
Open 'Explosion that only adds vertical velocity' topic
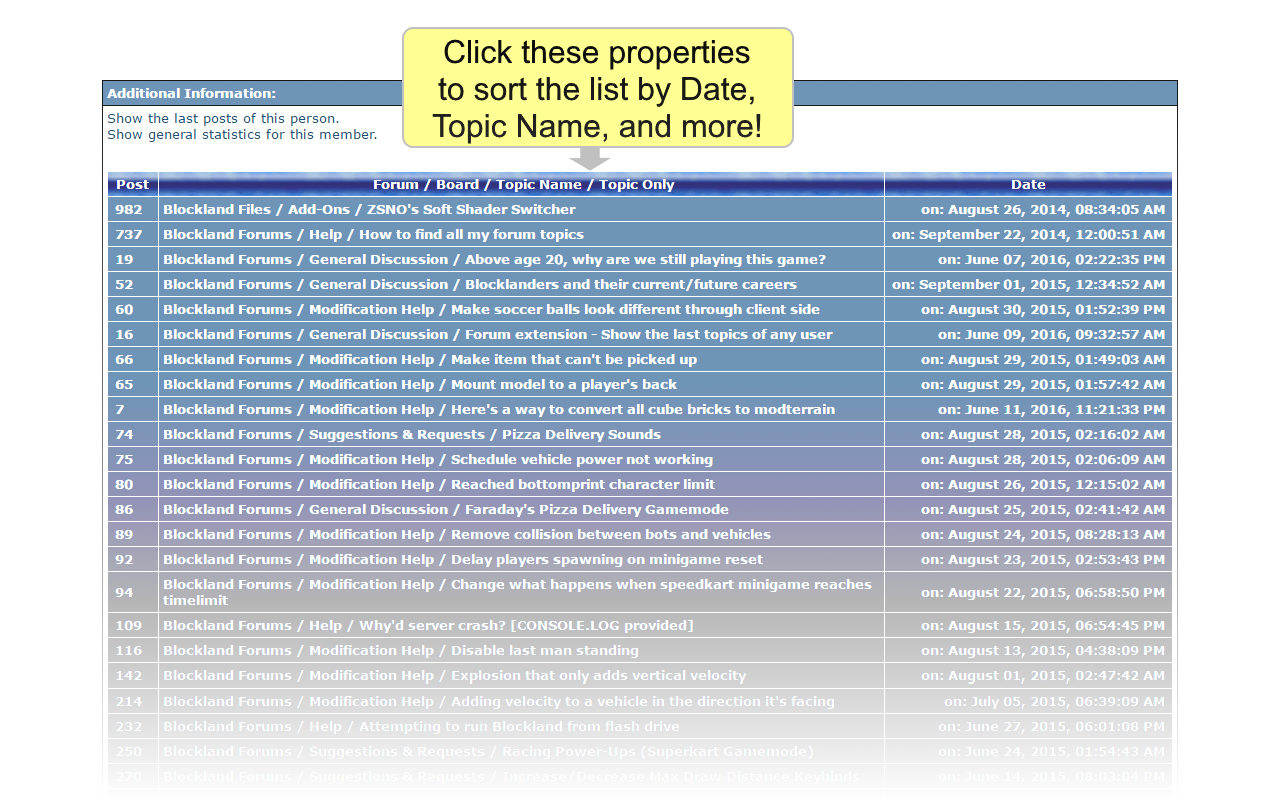click(x=598, y=675)
